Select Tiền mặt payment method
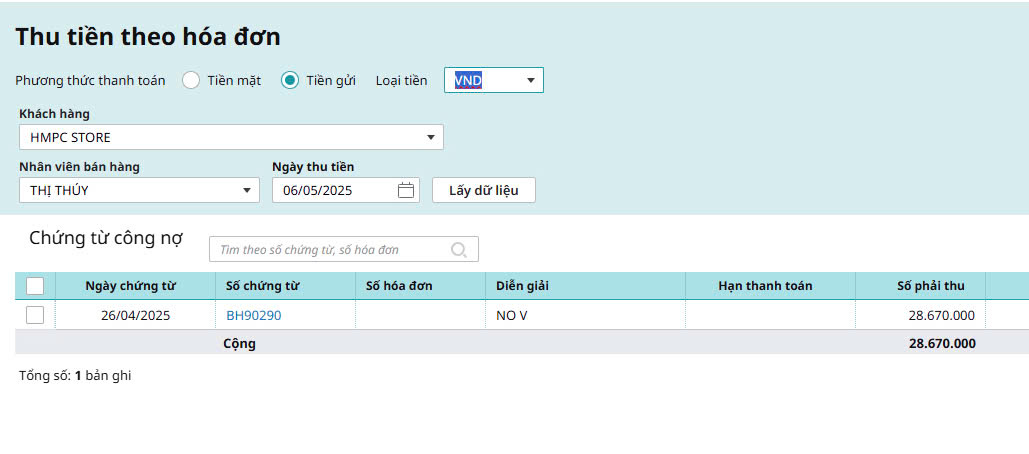This screenshot has width=1029, height=454. point(191,81)
